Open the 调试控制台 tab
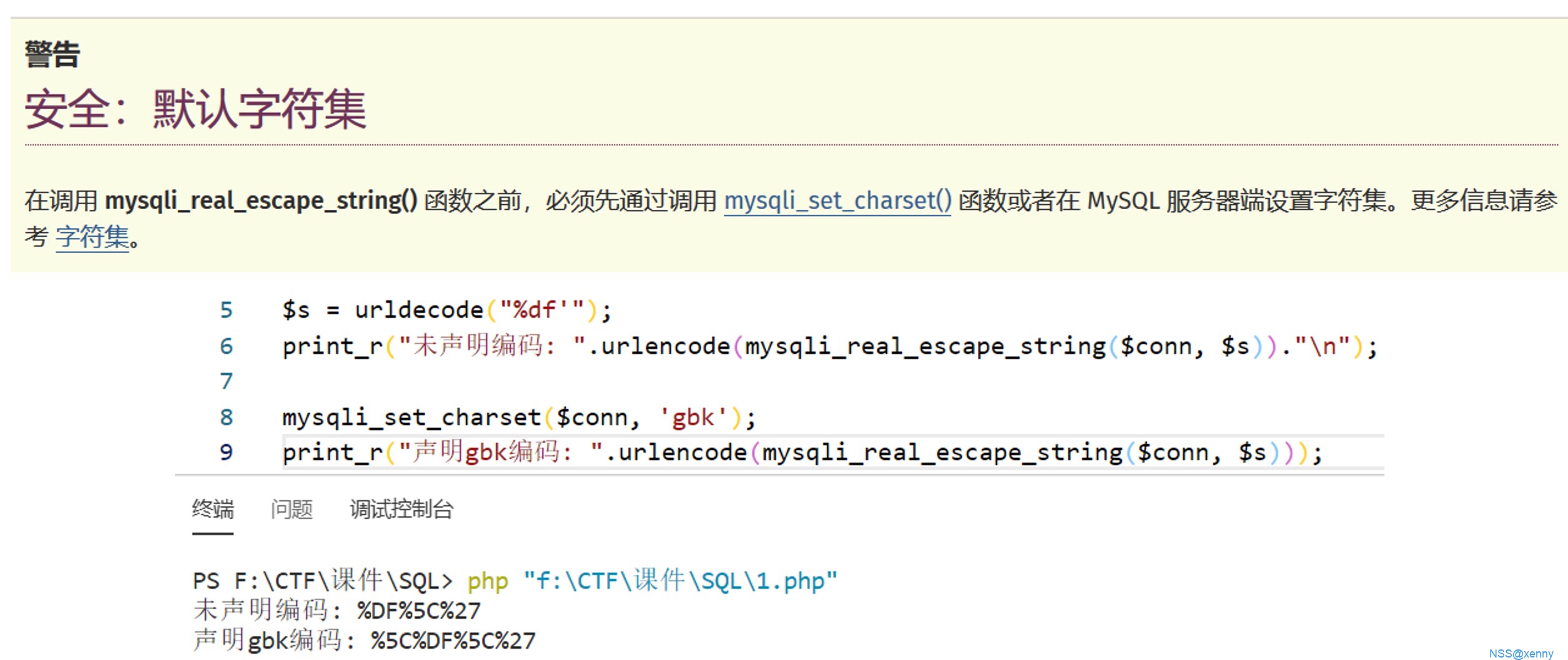Viewport: 1568px width, 660px height. 402,510
